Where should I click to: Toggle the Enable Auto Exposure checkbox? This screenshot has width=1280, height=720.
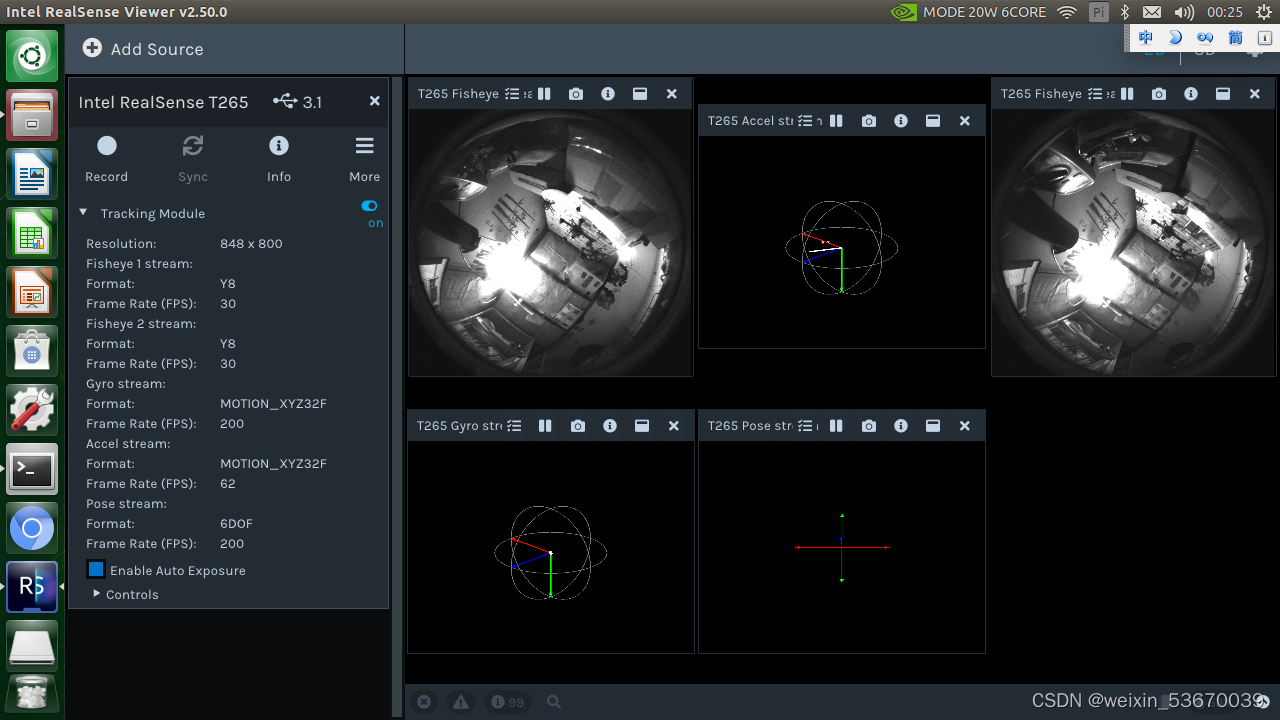(96, 570)
